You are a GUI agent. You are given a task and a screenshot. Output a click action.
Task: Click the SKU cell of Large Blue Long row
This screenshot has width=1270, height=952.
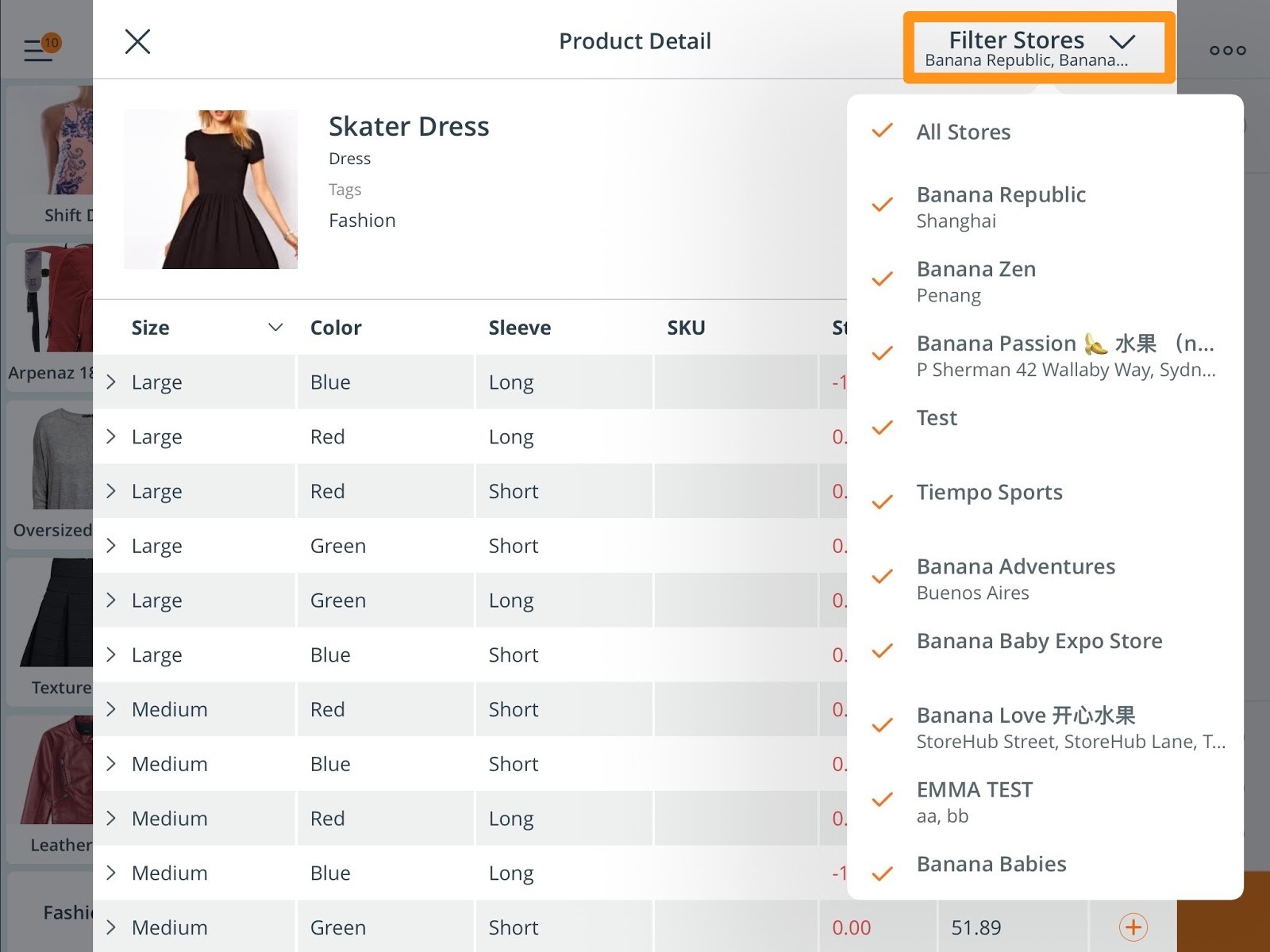point(736,382)
